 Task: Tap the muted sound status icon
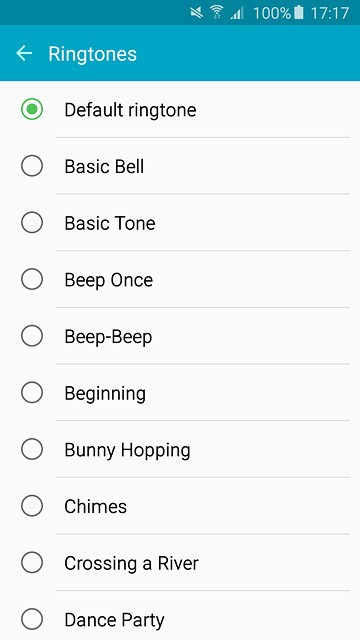click(x=196, y=13)
